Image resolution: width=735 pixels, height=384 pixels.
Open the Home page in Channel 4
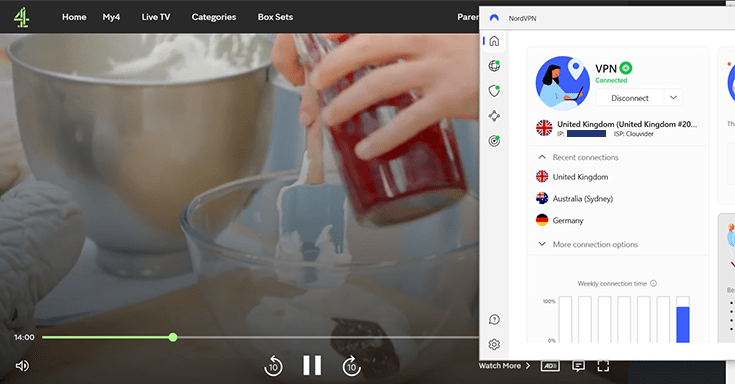coord(74,17)
